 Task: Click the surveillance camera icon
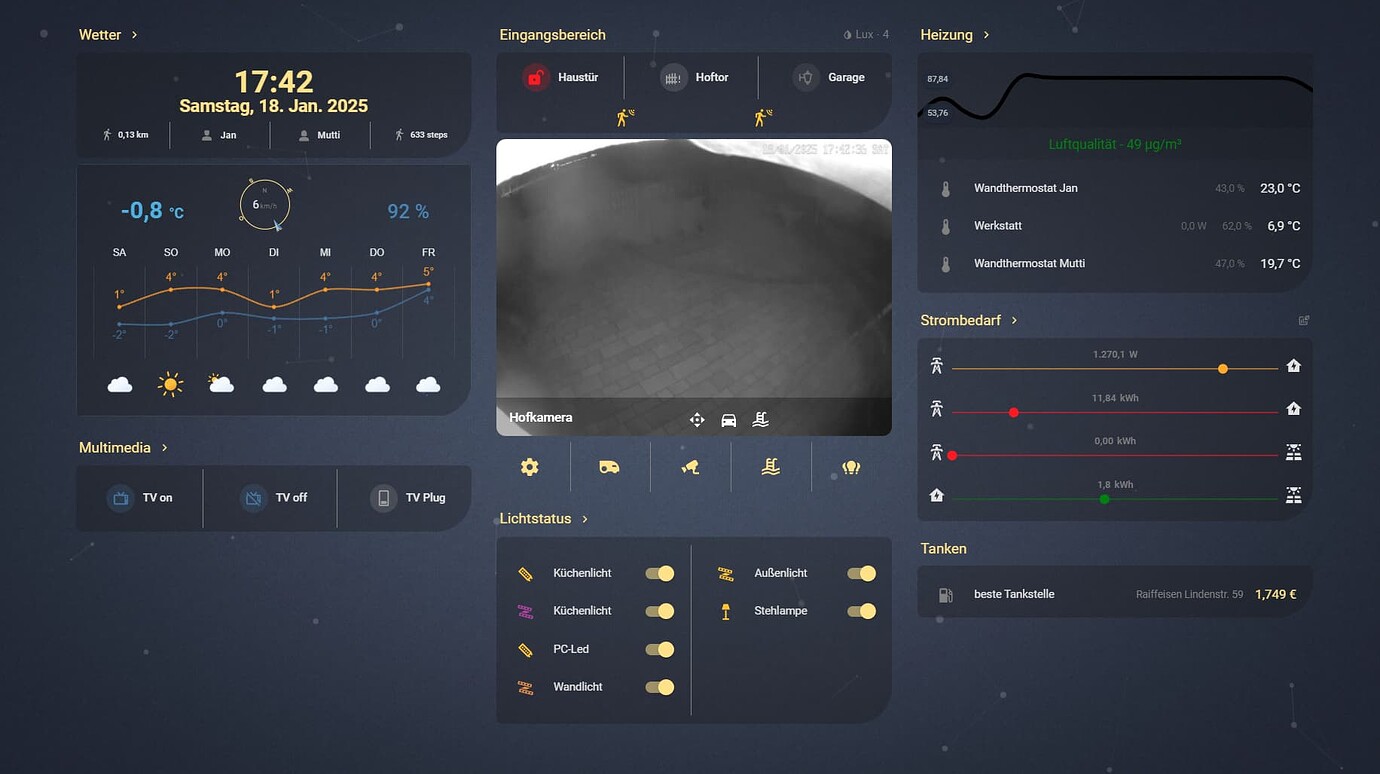coord(690,467)
